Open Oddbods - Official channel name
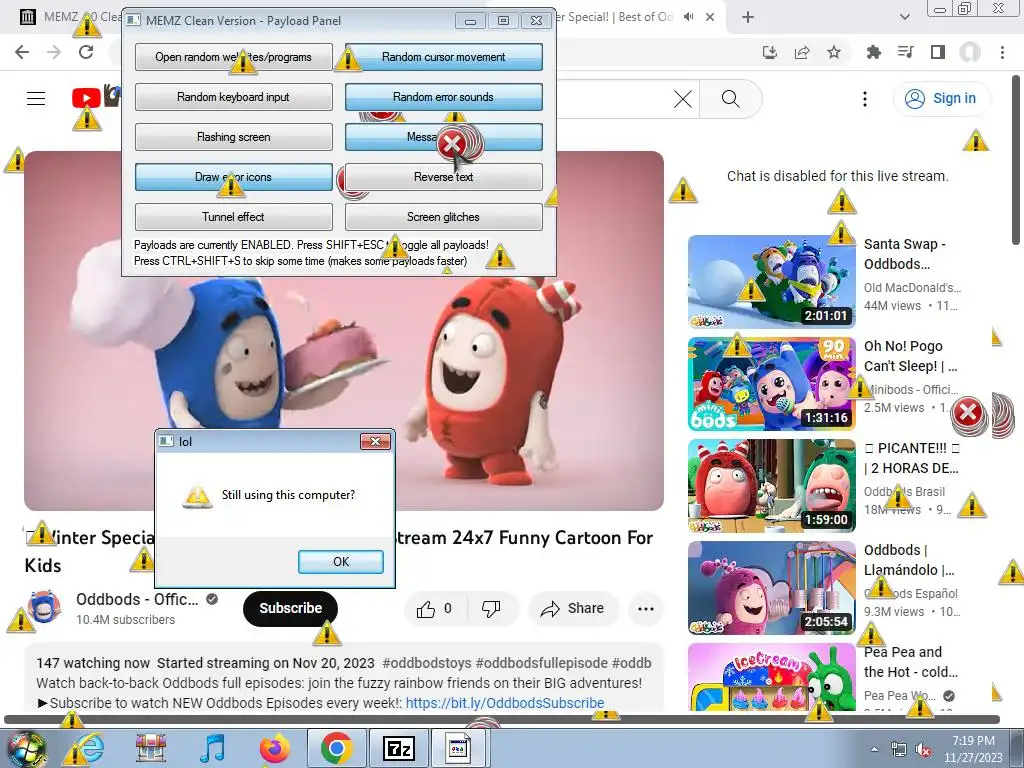The width and height of the screenshot is (1024, 768). click(137, 600)
